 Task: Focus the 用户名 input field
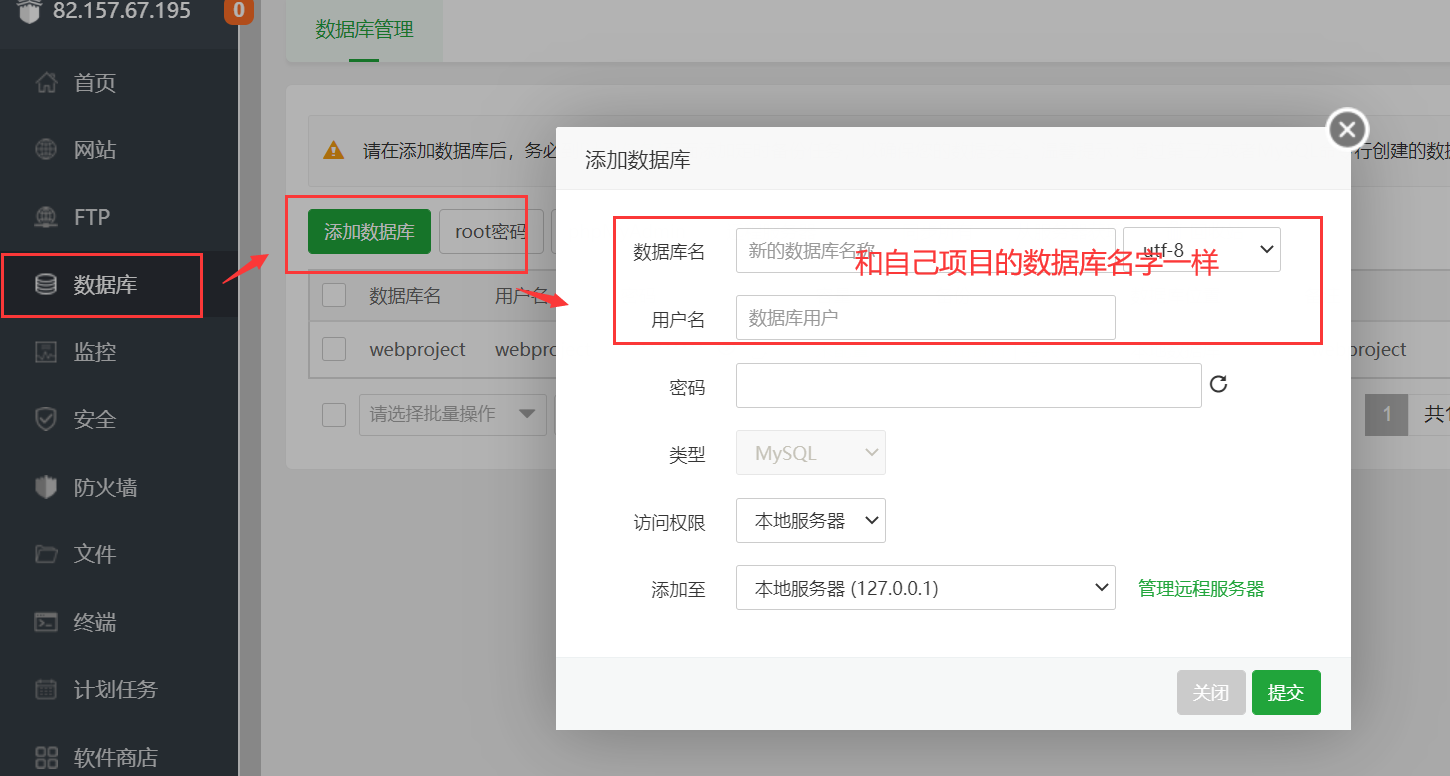[x=926, y=317]
